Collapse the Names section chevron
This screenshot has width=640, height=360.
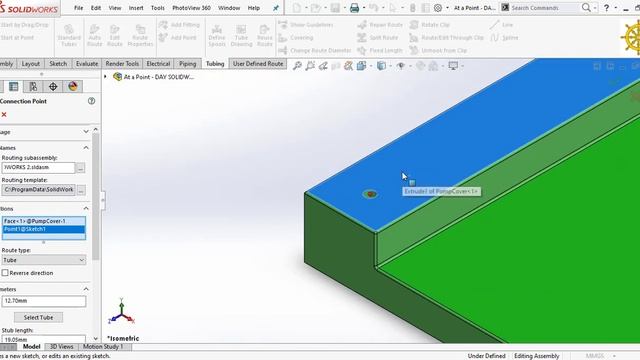point(86,148)
